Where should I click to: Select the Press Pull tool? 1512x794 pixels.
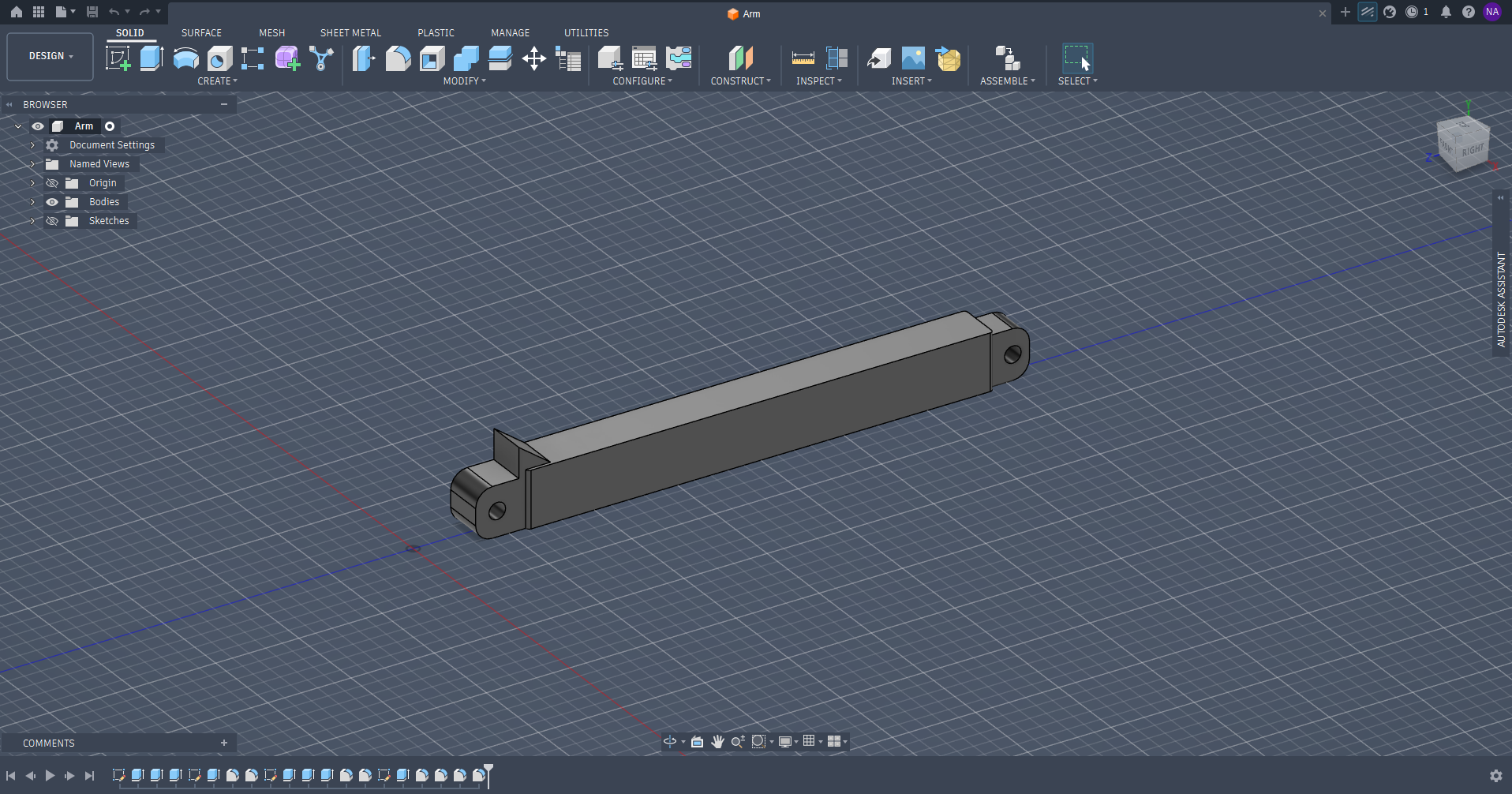[x=364, y=58]
